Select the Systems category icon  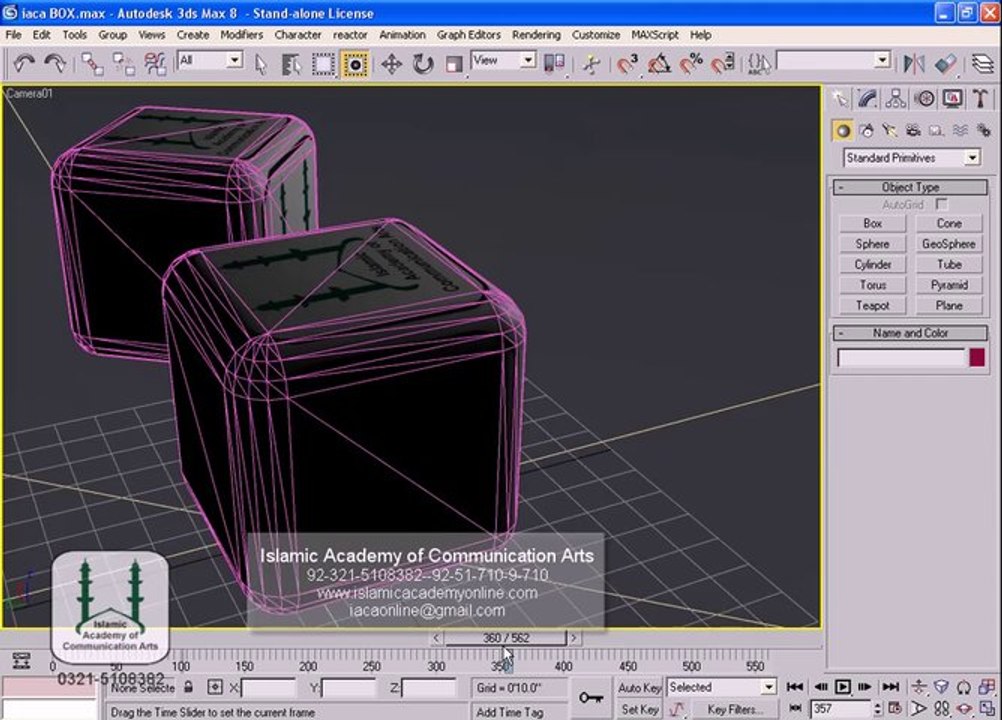[983, 130]
